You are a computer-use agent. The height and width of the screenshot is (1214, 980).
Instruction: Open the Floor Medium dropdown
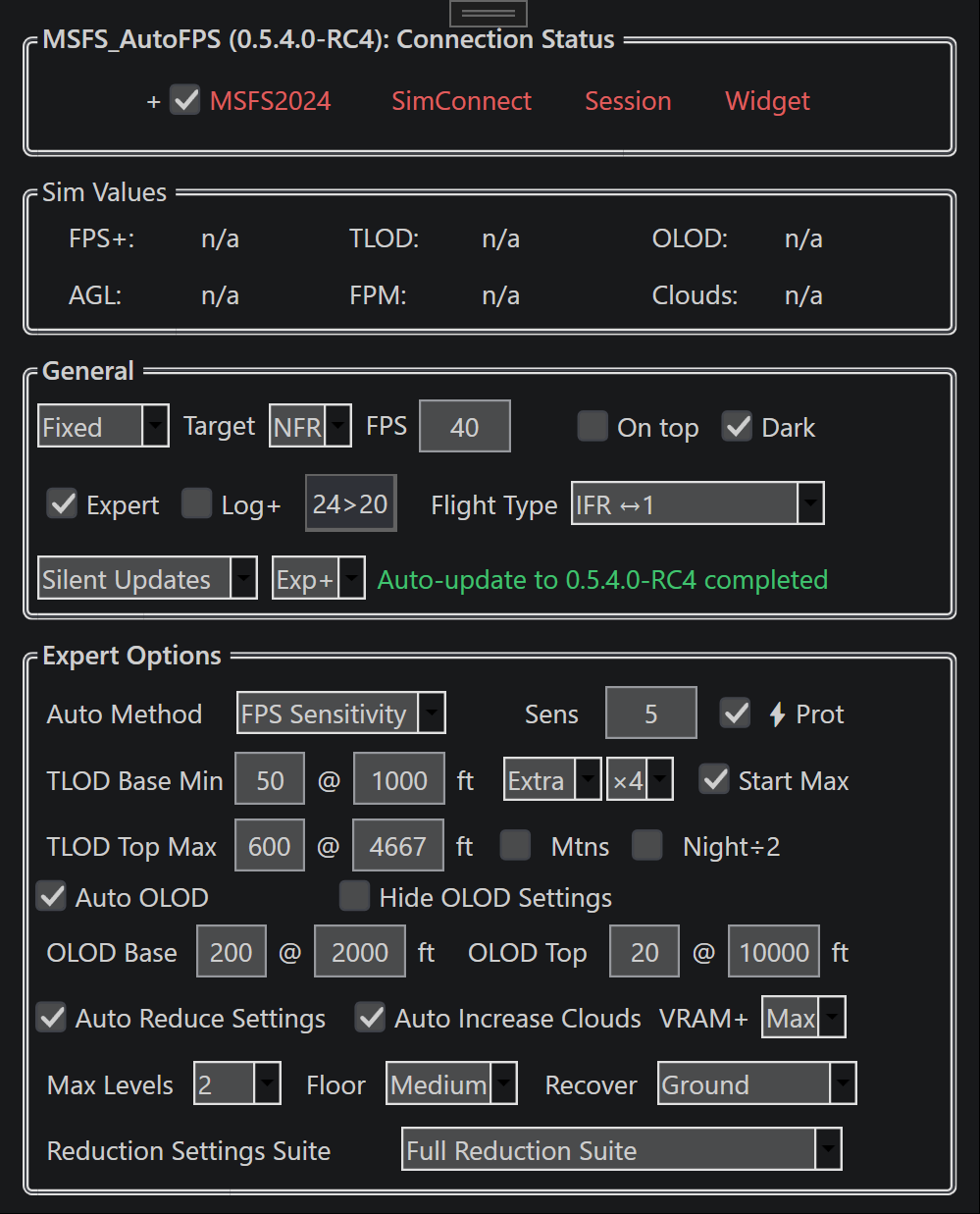(x=451, y=1083)
